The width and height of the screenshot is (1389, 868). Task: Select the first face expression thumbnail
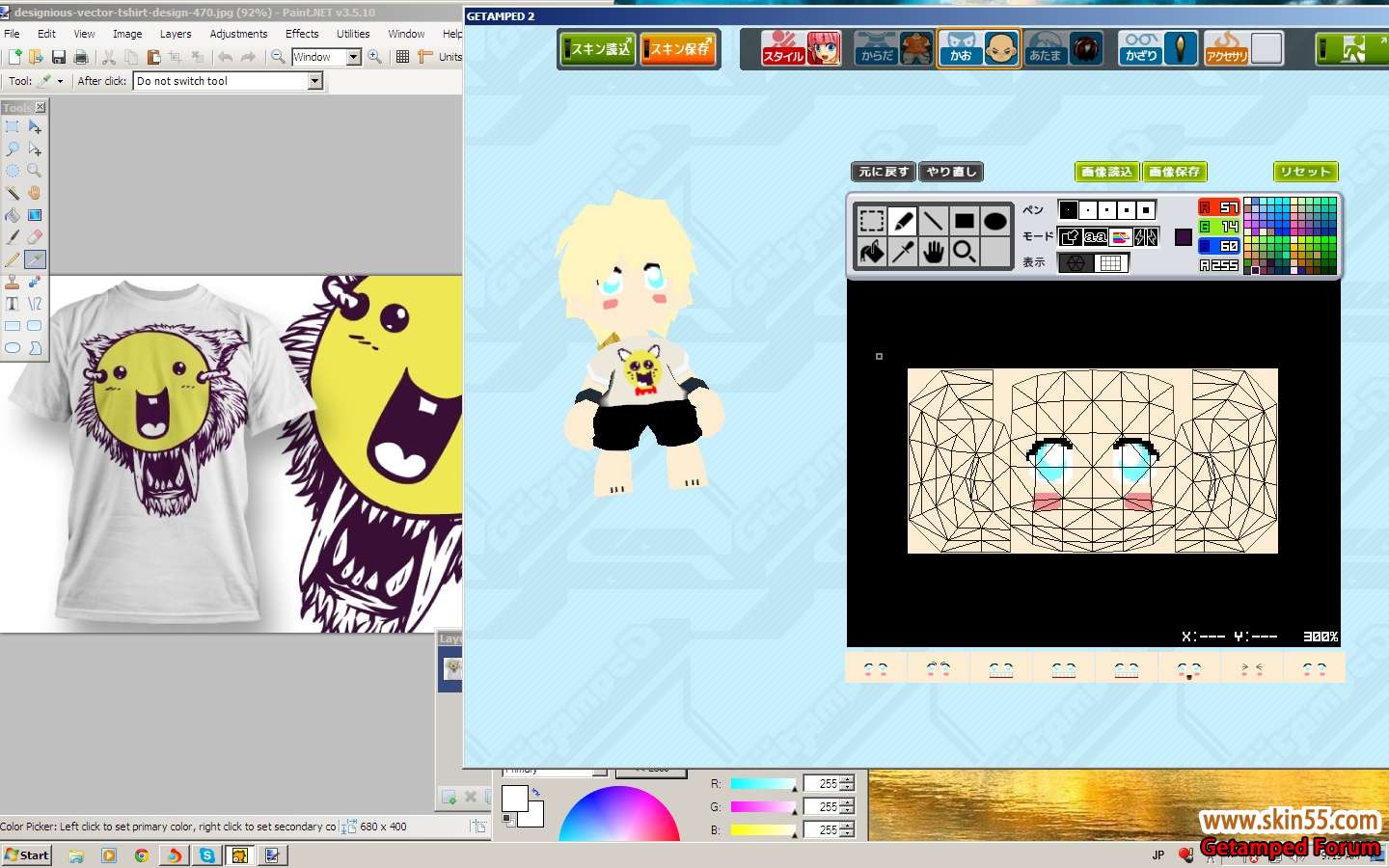(x=876, y=668)
